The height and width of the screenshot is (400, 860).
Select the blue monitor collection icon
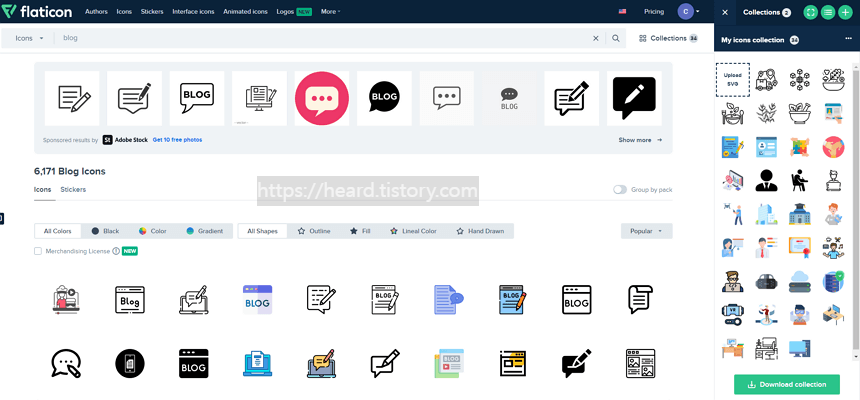click(x=800, y=348)
